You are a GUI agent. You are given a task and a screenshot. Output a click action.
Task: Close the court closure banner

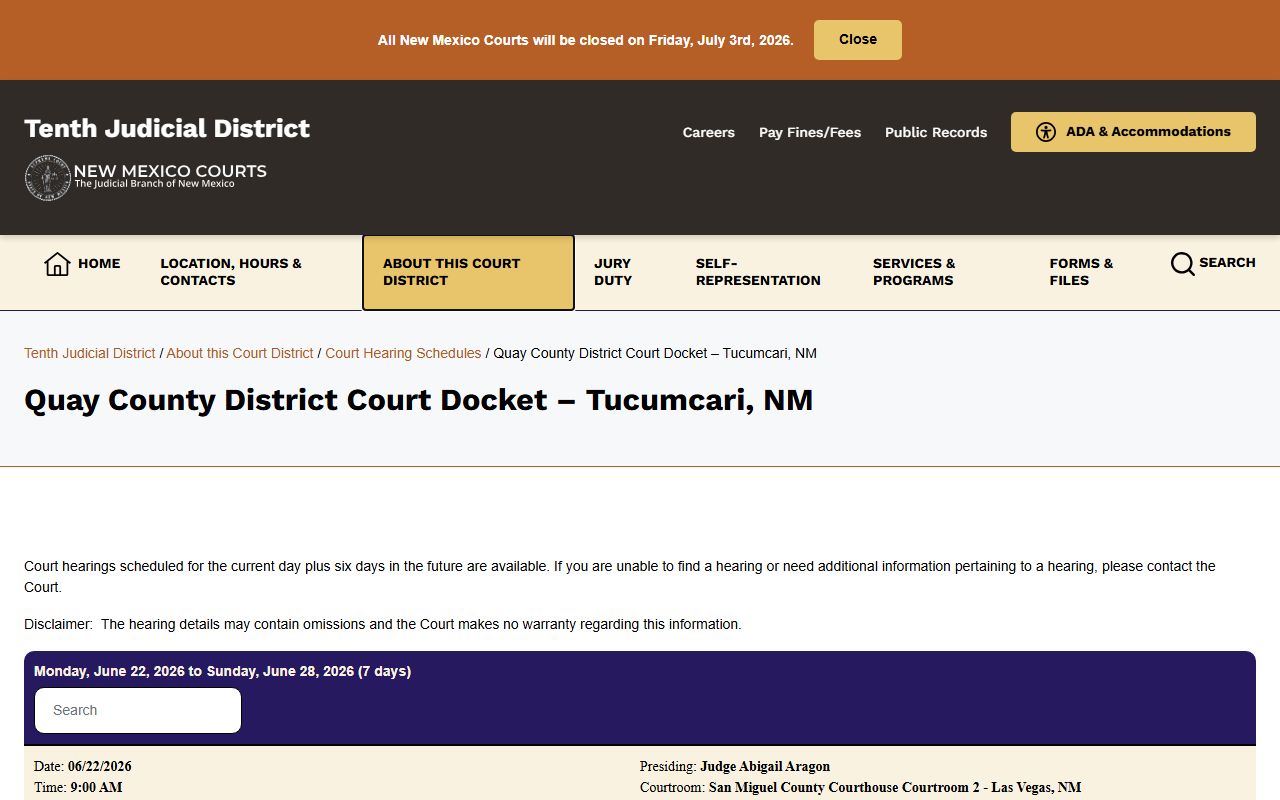tap(857, 40)
